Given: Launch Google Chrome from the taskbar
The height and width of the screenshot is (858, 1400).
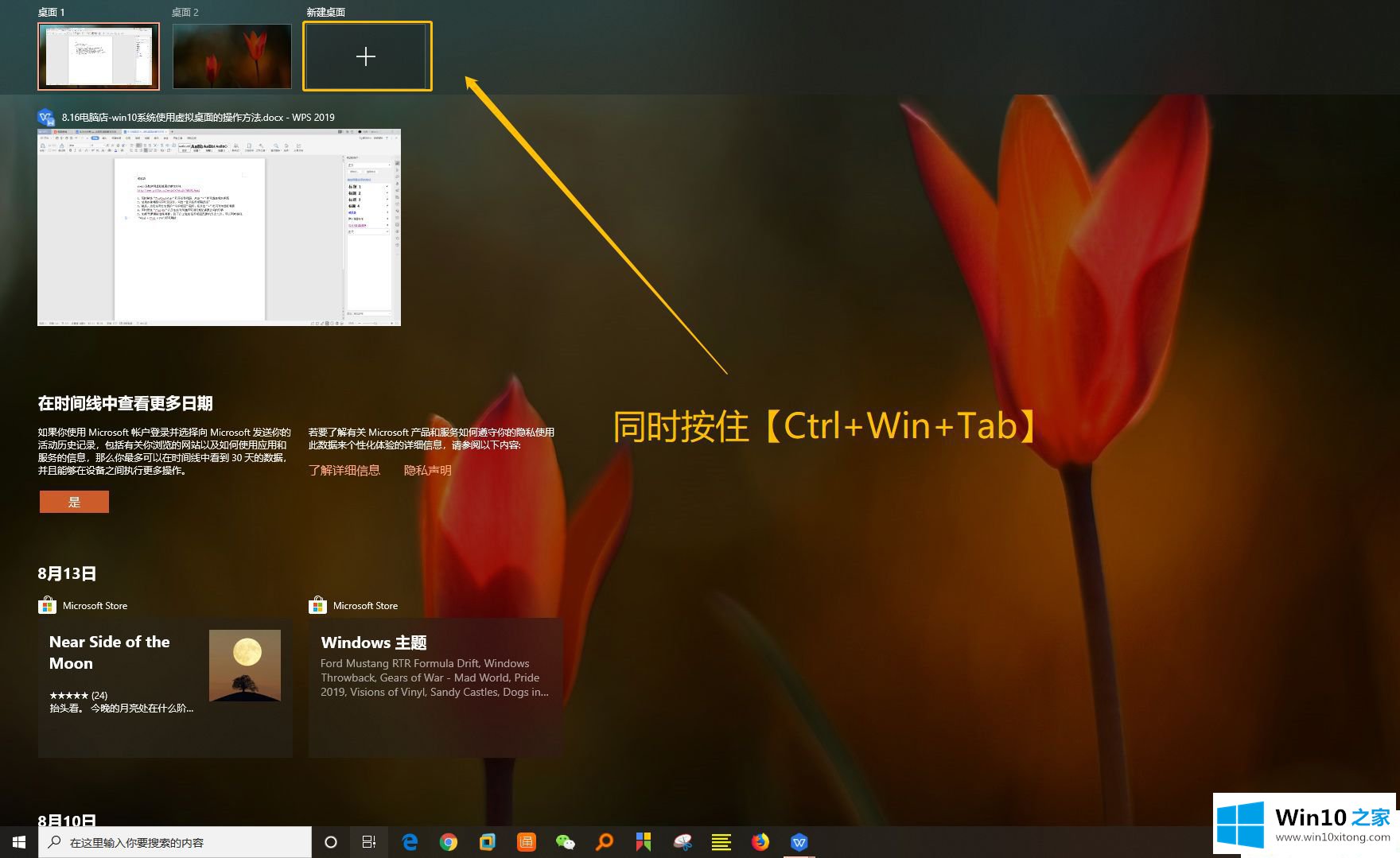Looking at the screenshot, I should [449, 842].
